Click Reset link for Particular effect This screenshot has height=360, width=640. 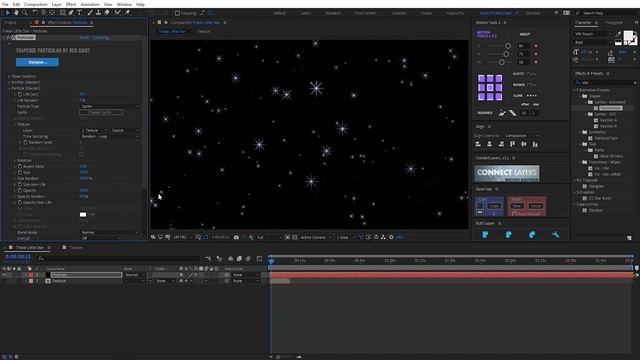tap(84, 38)
